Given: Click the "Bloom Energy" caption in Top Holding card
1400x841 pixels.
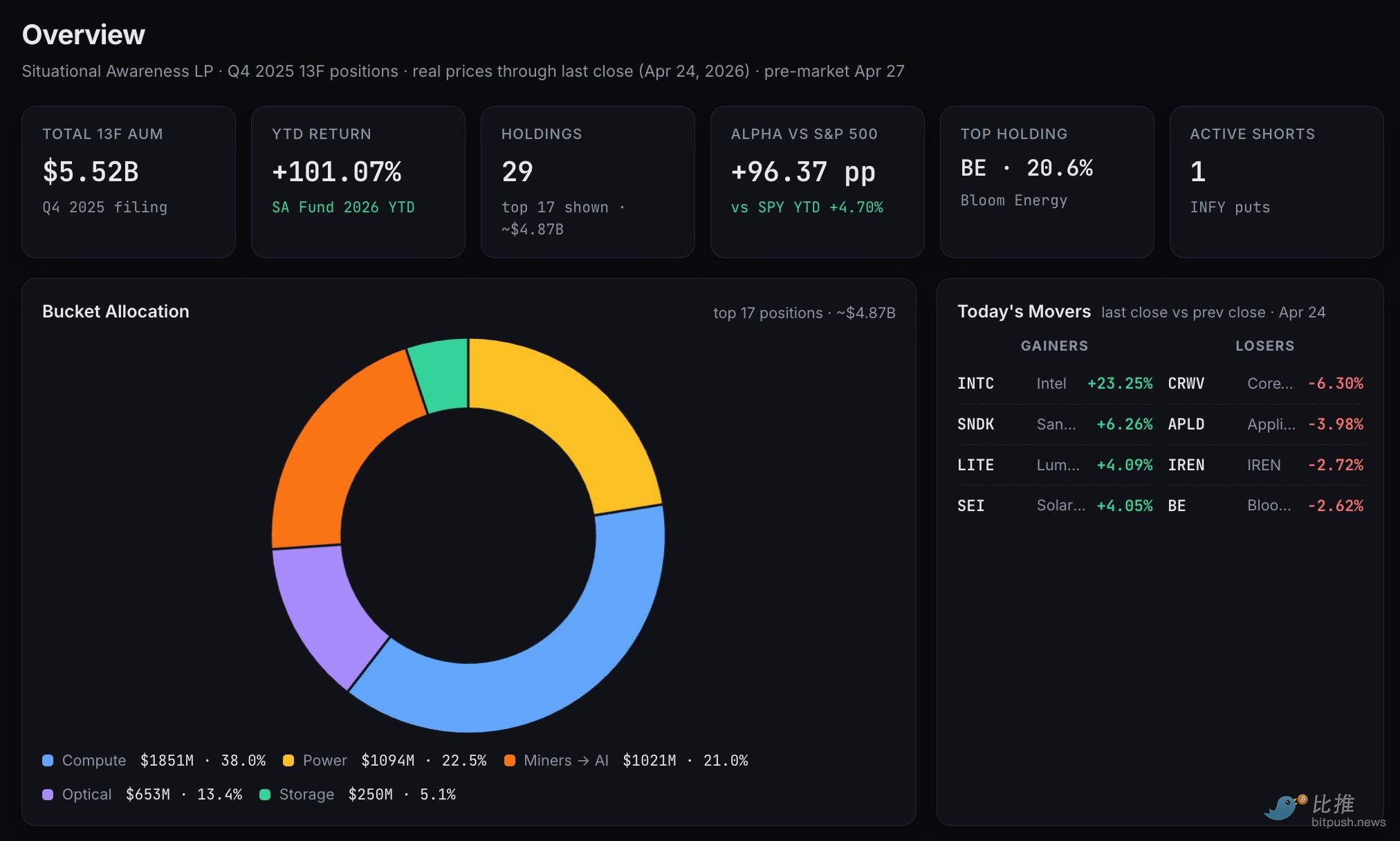Looking at the screenshot, I should coord(1014,201).
